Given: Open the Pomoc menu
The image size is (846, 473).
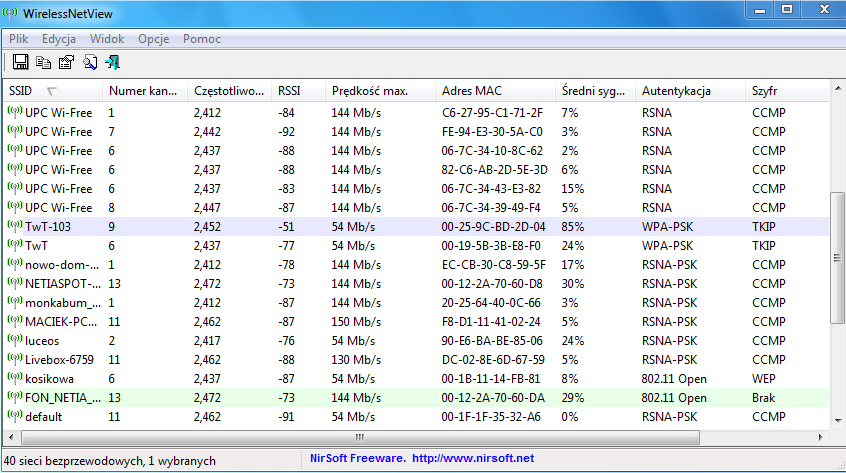Looking at the screenshot, I should pos(202,39).
